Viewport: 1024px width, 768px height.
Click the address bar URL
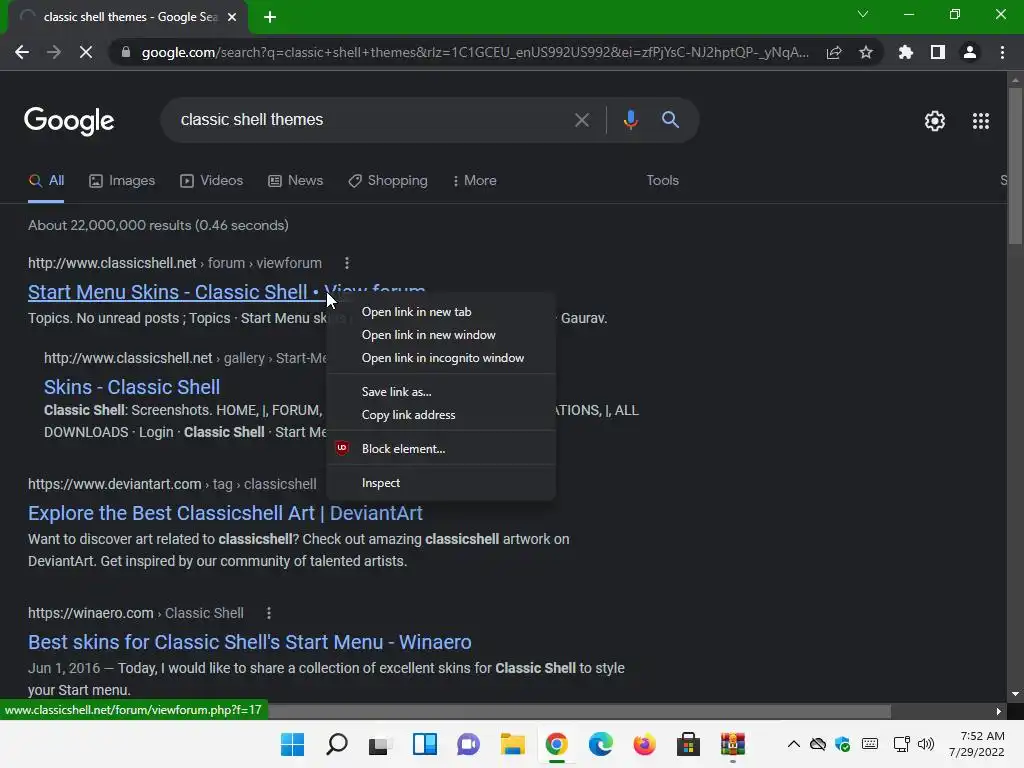pyautogui.click(x=475, y=52)
